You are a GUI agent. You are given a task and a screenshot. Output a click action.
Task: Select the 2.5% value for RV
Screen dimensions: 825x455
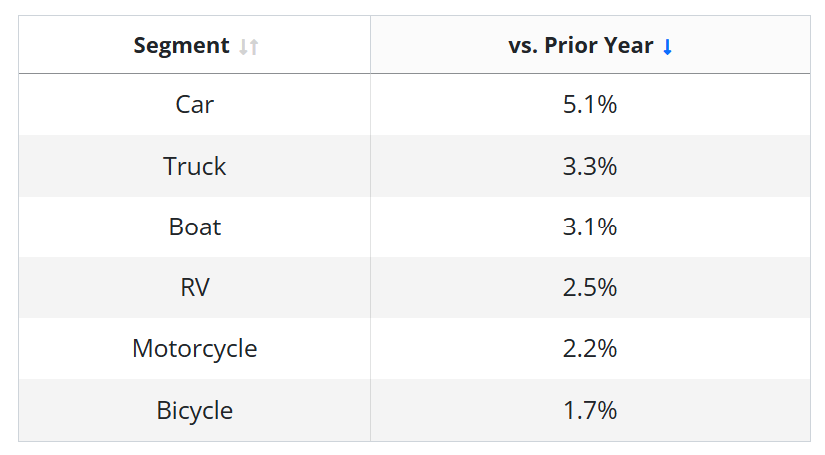pos(590,288)
